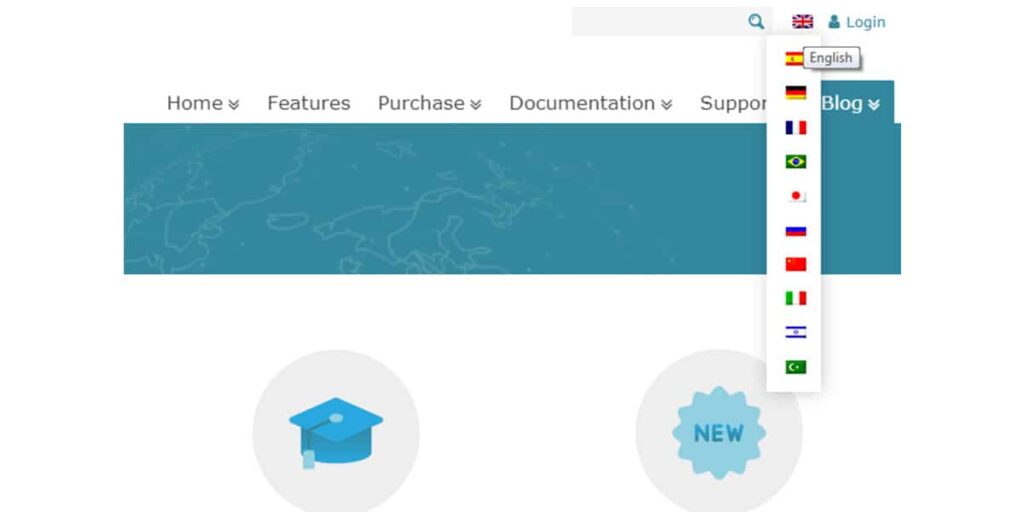Switch to Chinese via the China flag
The image size is (1024, 512).
click(x=795, y=264)
